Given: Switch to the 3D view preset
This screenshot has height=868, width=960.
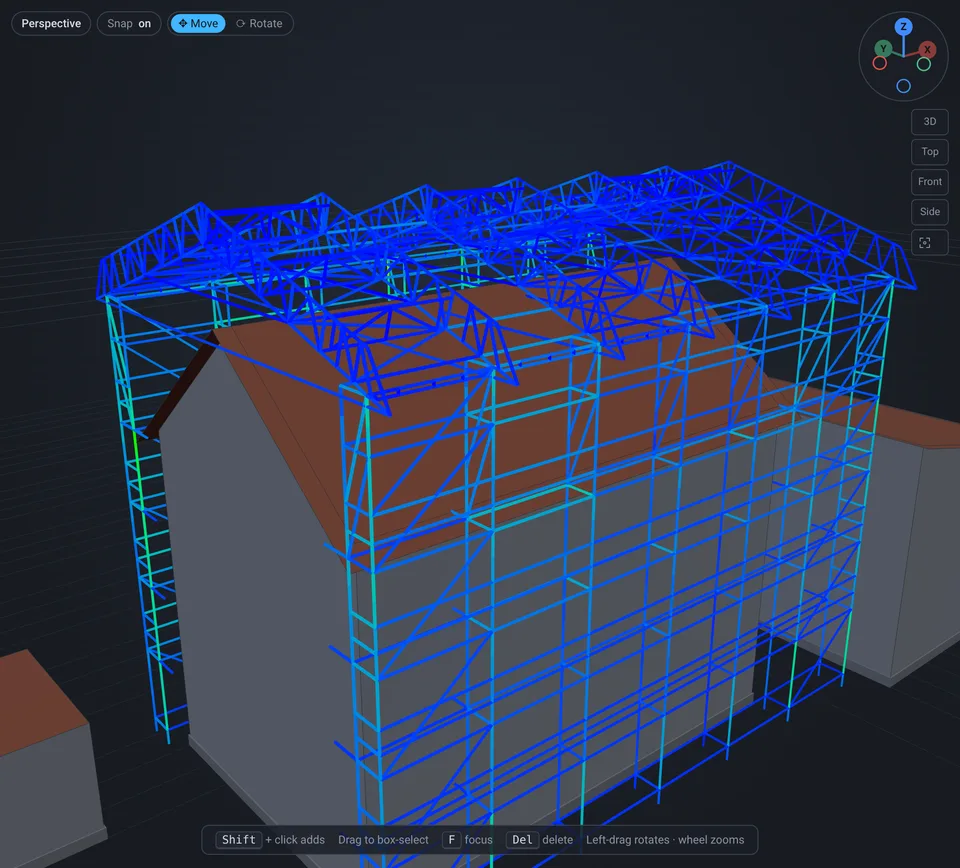Looking at the screenshot, I should [929, 122].
